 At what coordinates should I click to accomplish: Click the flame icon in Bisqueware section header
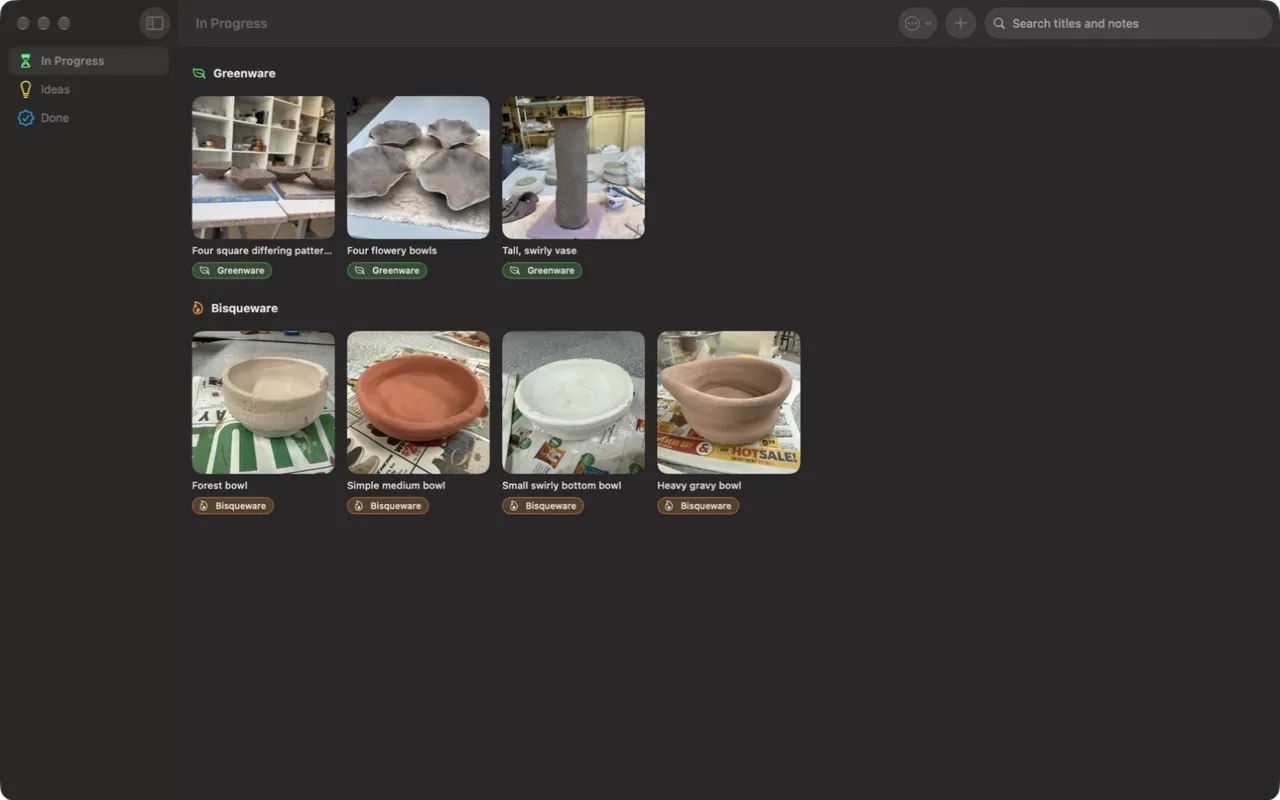click(x=198, y=308)
